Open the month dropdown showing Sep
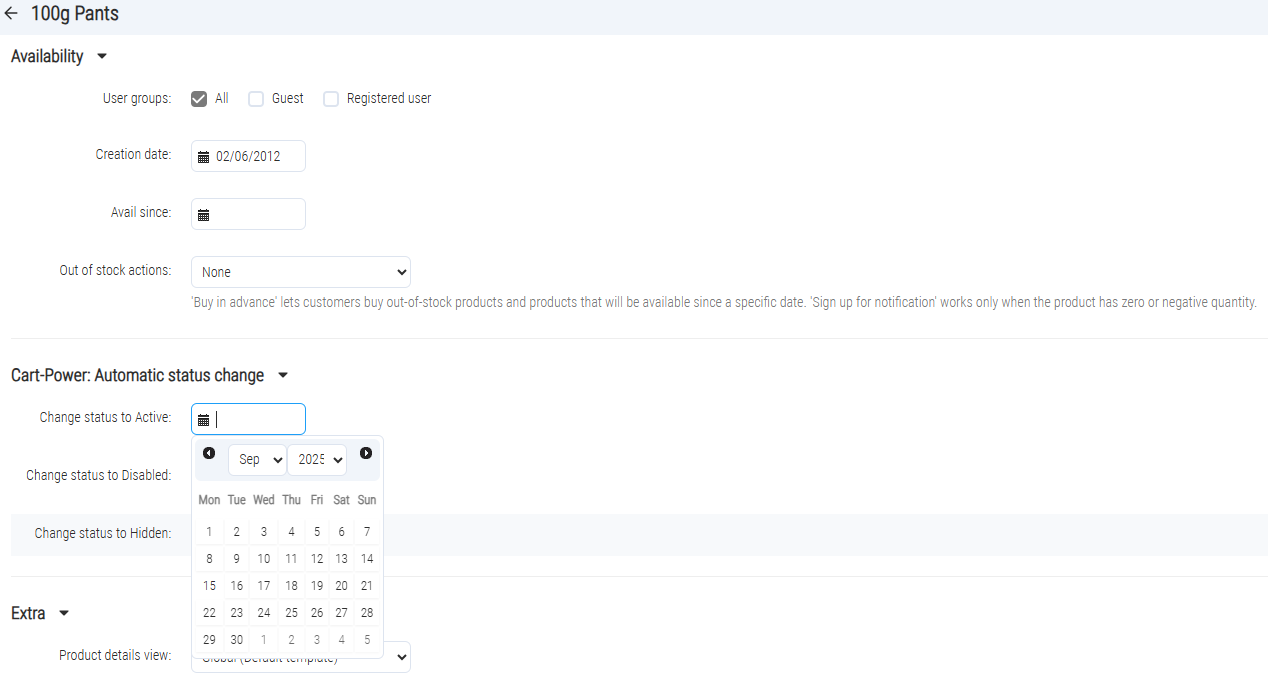Image resolution: width=1268 pixels, height=694 pixels. tap(257, 460)
